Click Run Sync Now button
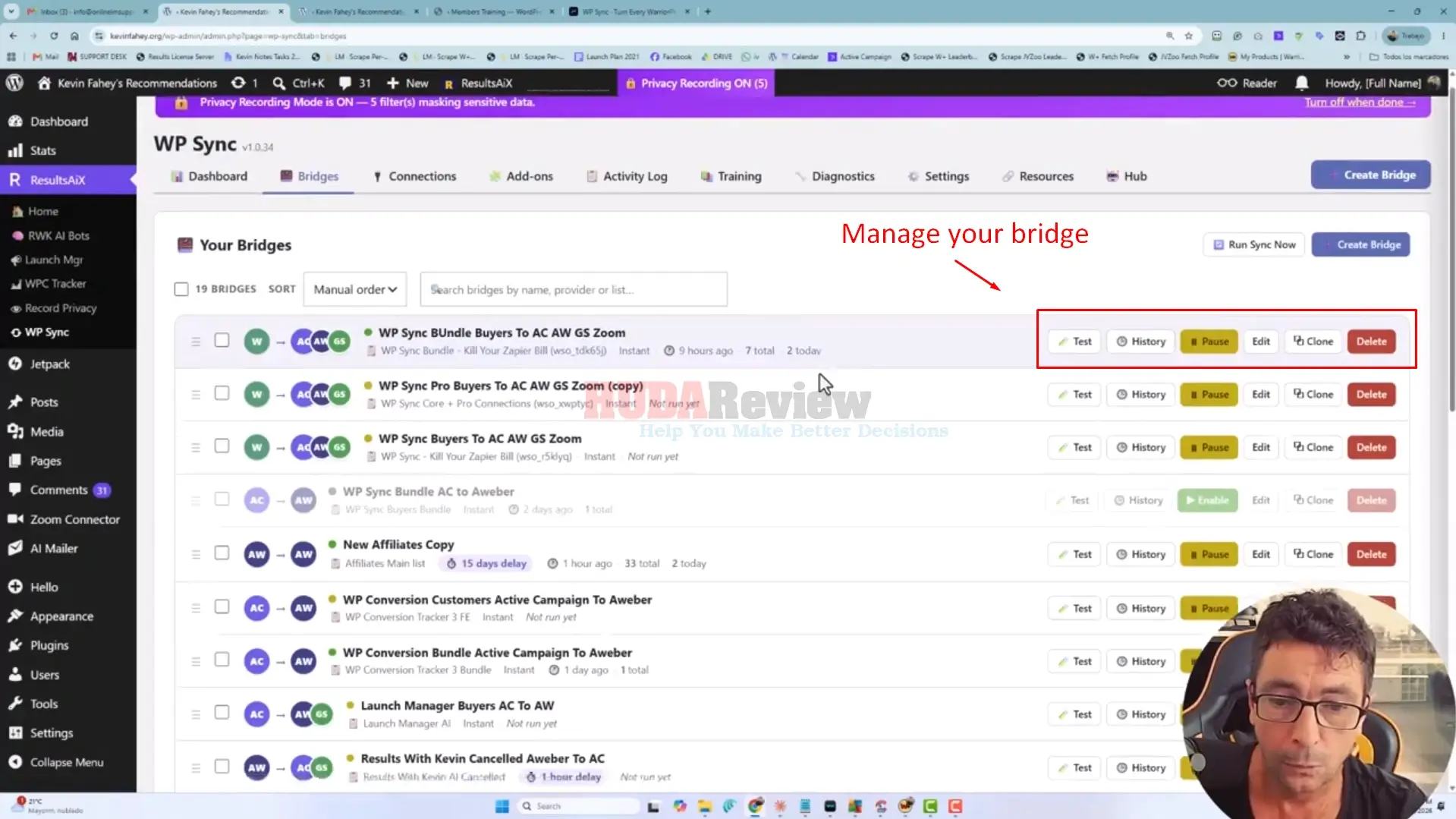Screen dimensions: 1456x819 click(x=1254, y=244)
